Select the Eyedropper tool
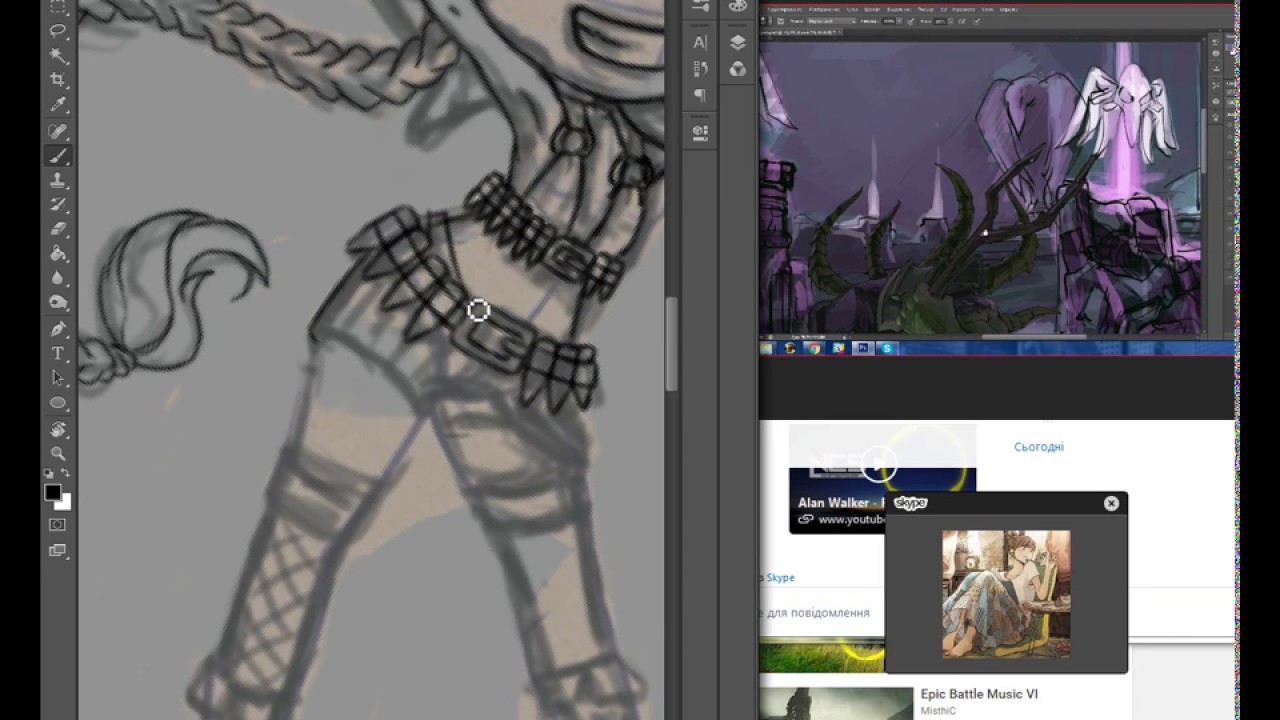This screenshot has width=1280, height=720. click(x=58, y=105)
